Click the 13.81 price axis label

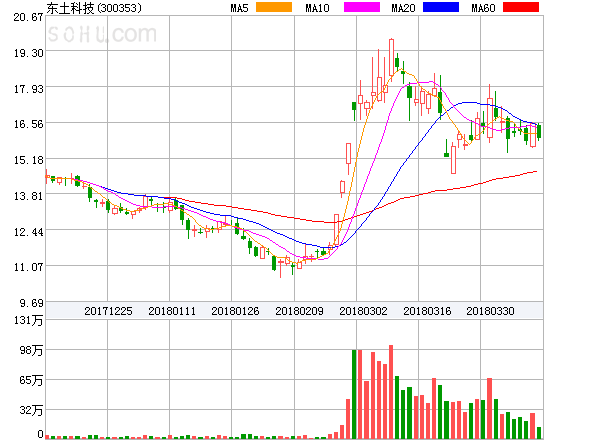(x=29, y=196)
